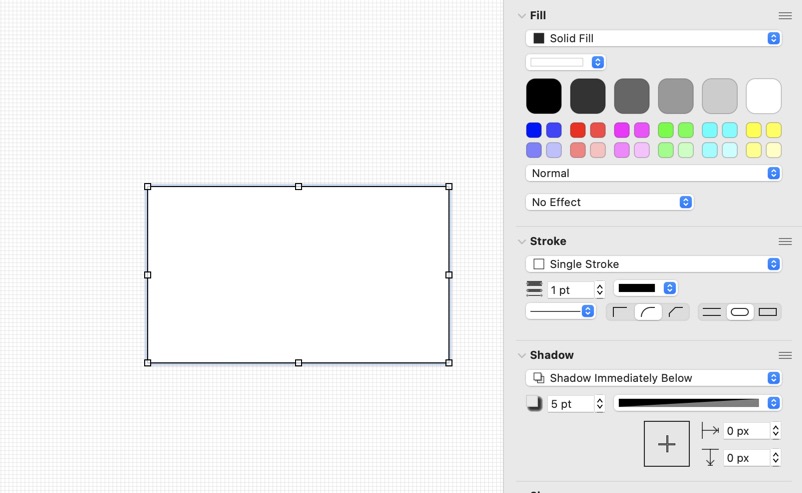Pick the pure blue color swatch
802x493 pixels.
coord(533,130)
